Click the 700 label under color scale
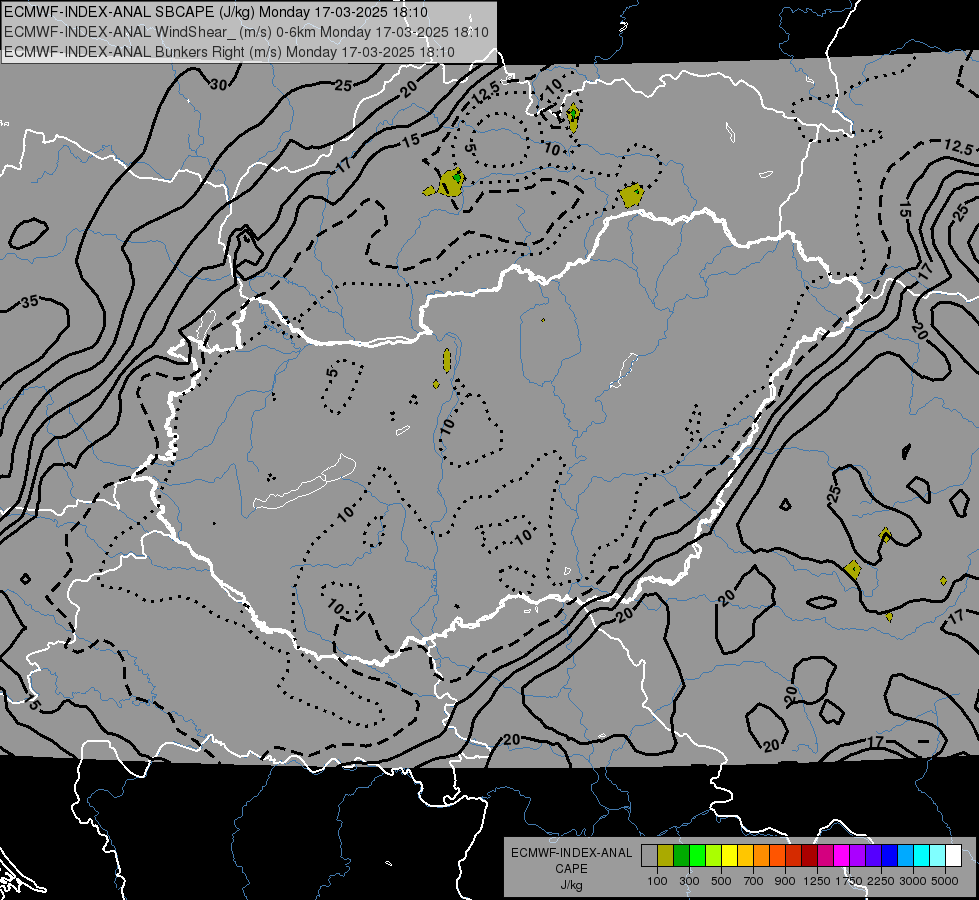The width and height of the screenshot is (979, 900). [754, 881]
